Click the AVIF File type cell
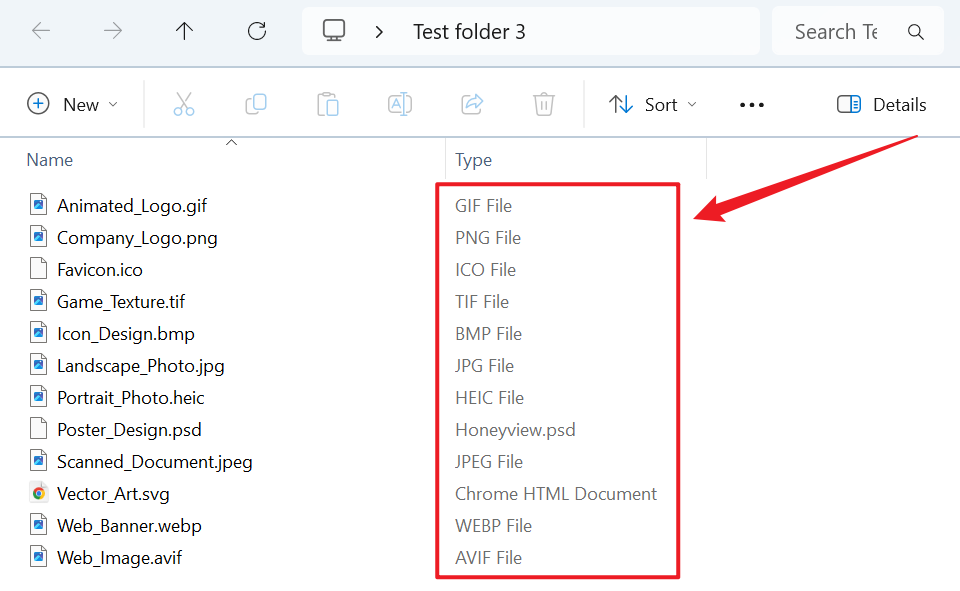 point(489,557)
